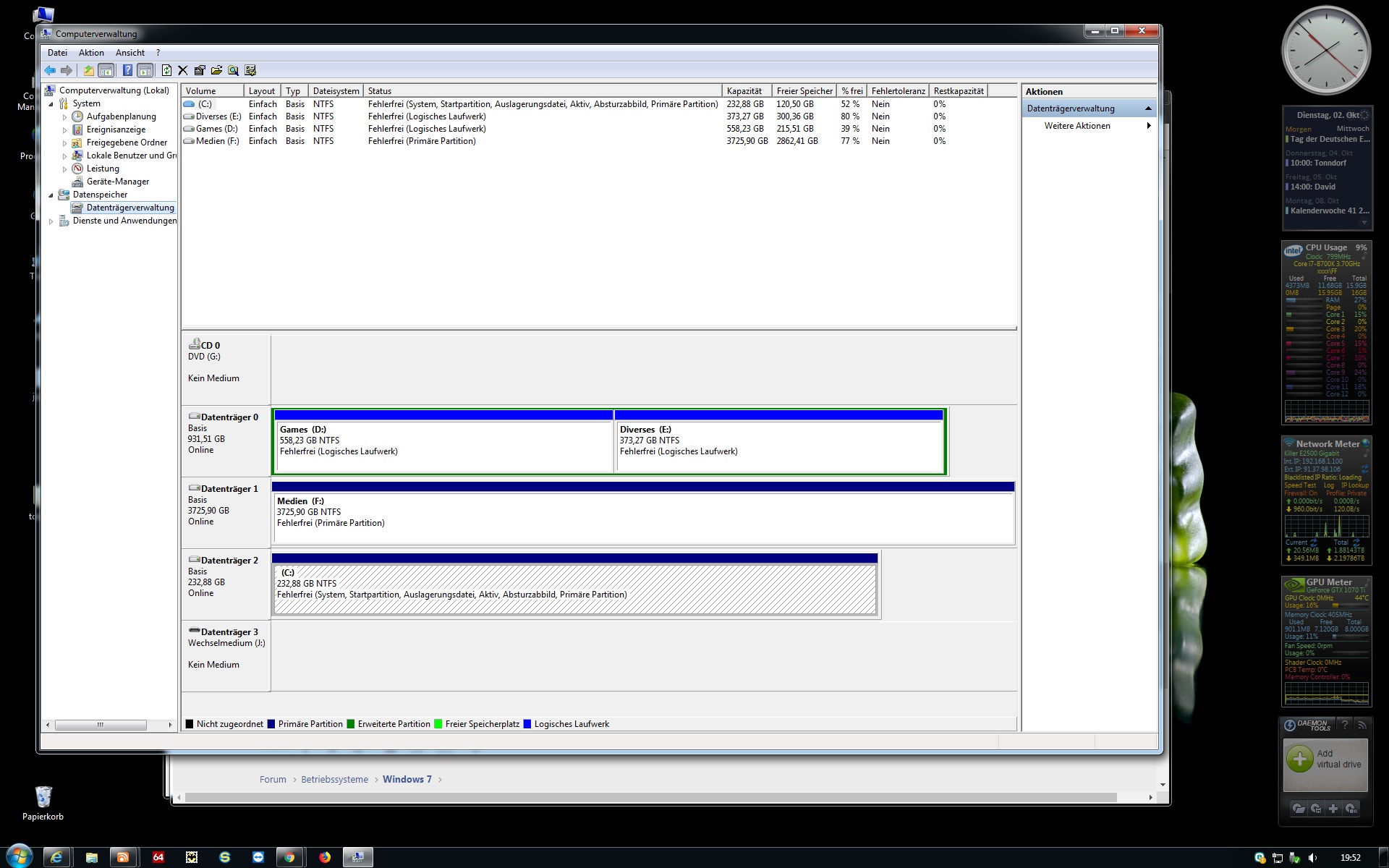1389x868 pixels.
Task: Click the blue help question mark icon
Action: point(127,70)
